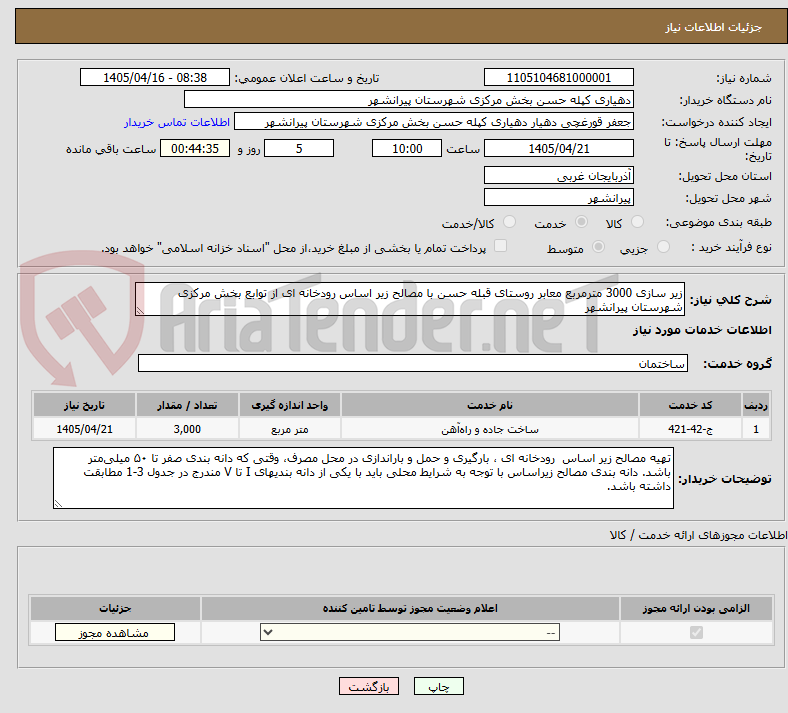Click اطلاعات مجوزهای ارائه خدمت / کالا heading

point(698,535)
